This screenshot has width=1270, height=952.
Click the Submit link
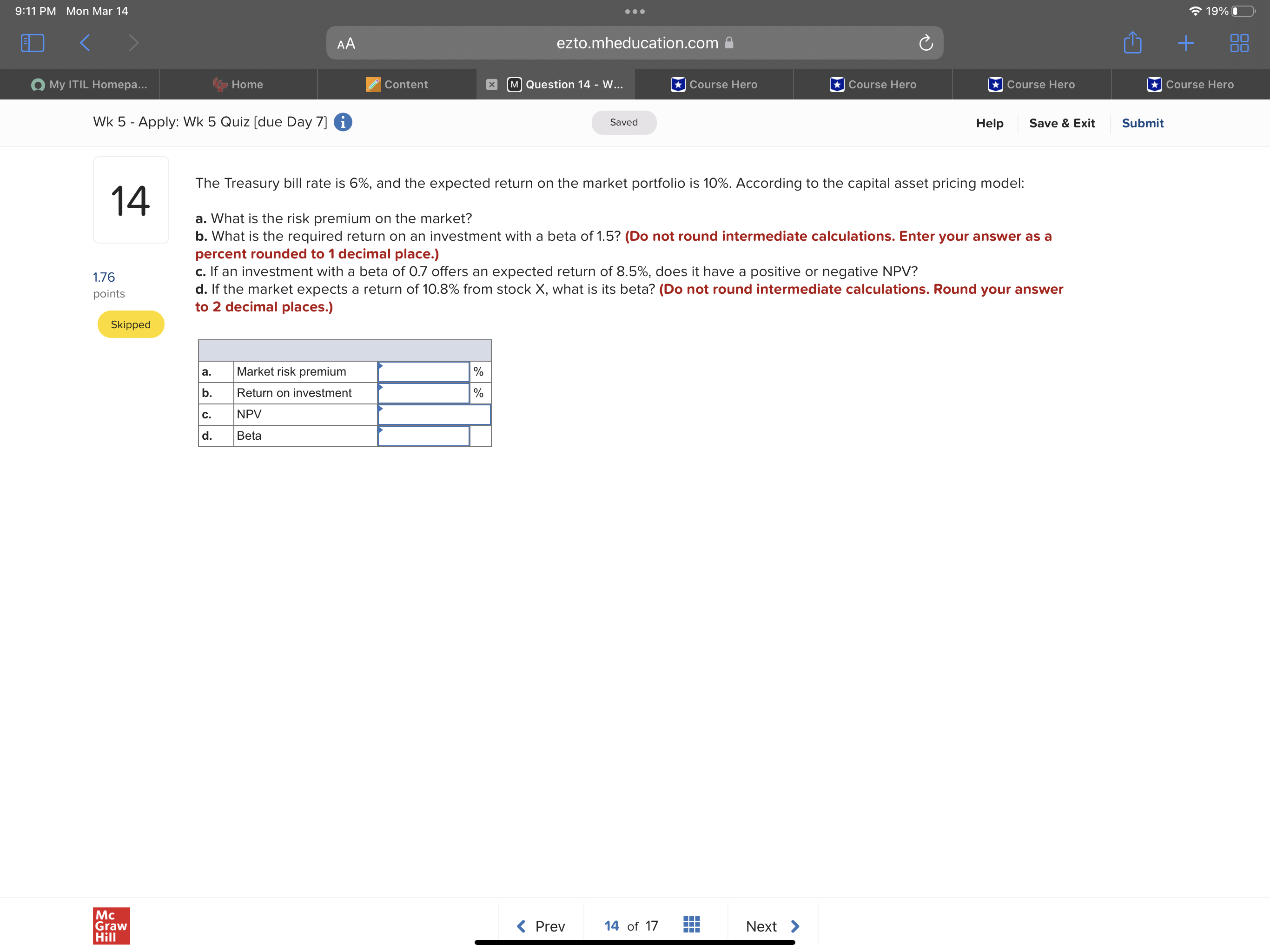point(1142,123)
